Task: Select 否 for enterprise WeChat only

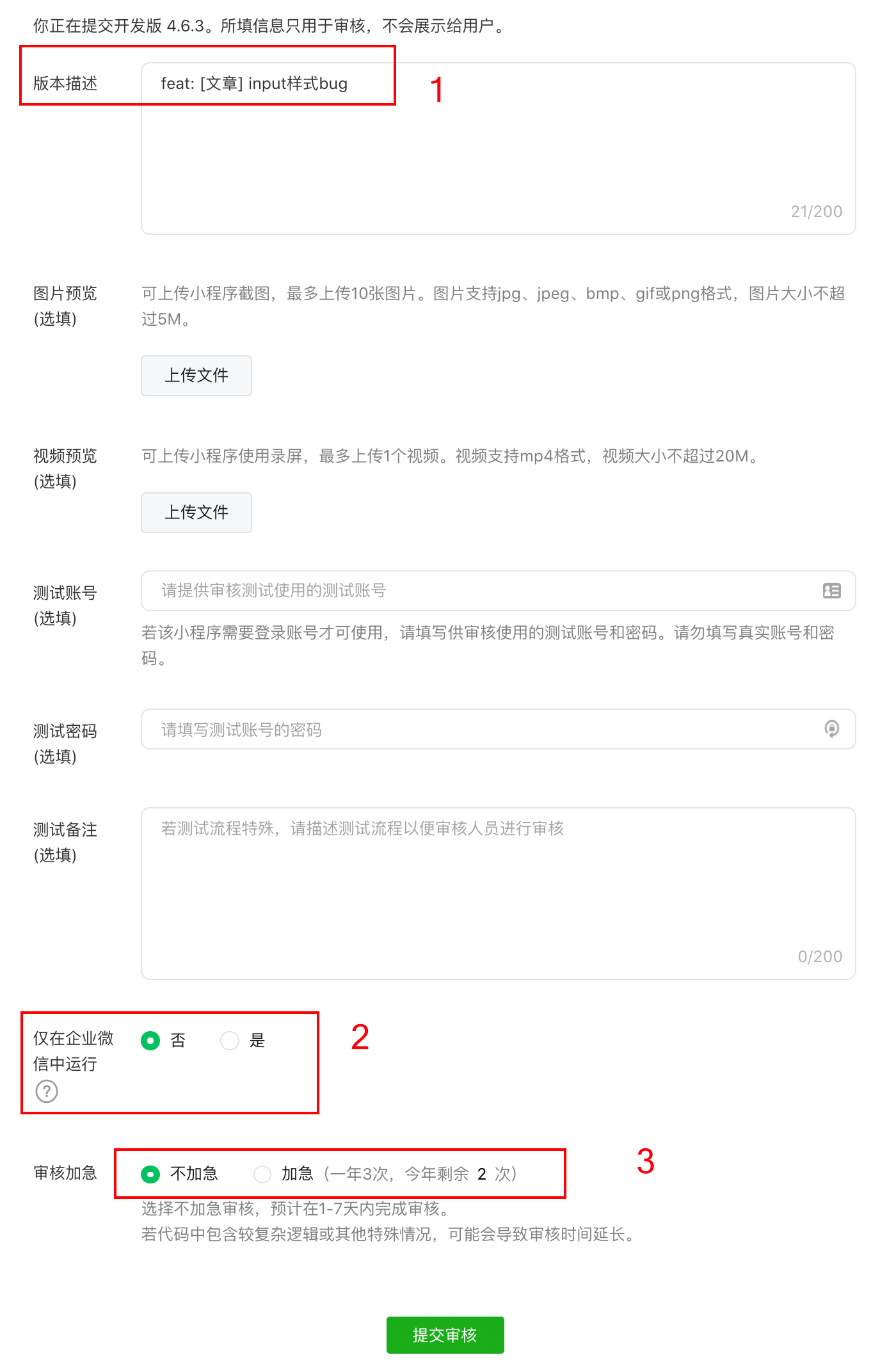Action: pos(150,1041)
